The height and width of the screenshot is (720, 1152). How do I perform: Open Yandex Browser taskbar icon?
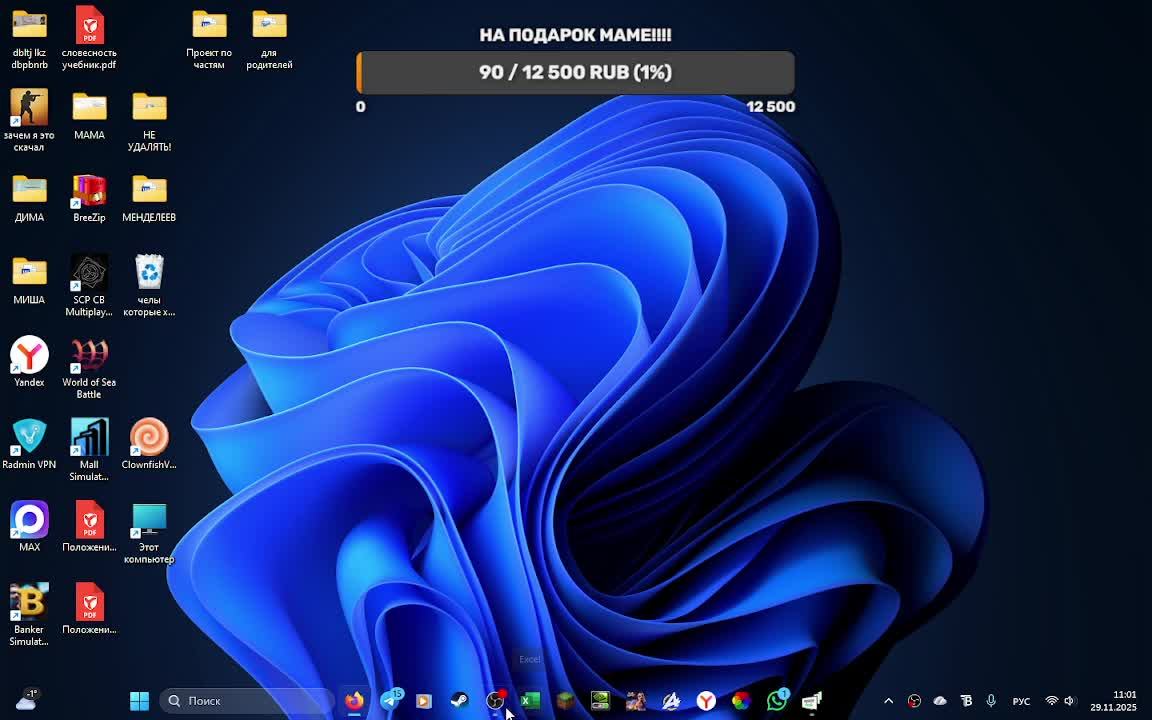click(706, 701)
